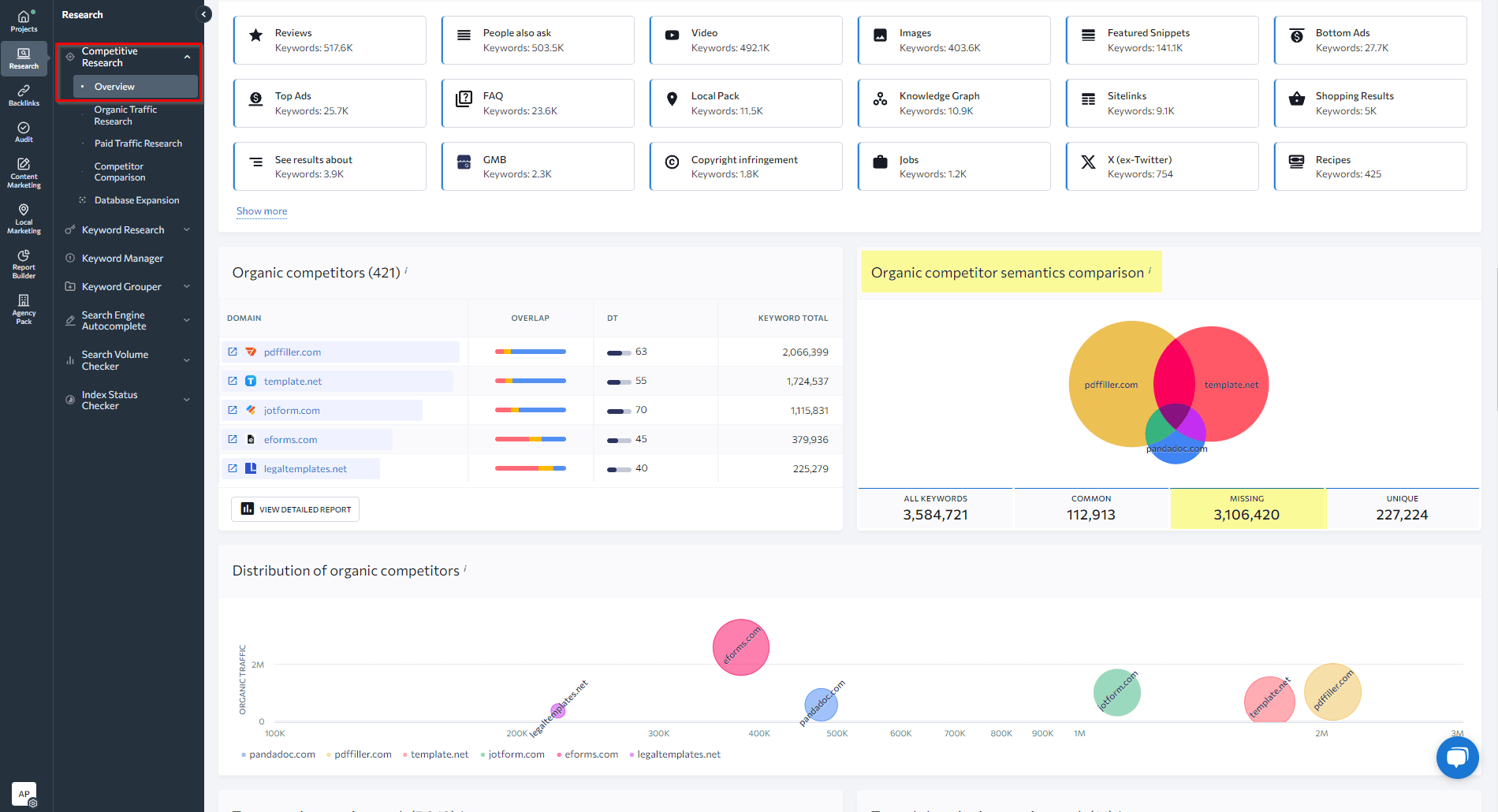Click the Unique keywords count tile
The width and height of the screenshot is (1498, 812).
(1402, 508)
